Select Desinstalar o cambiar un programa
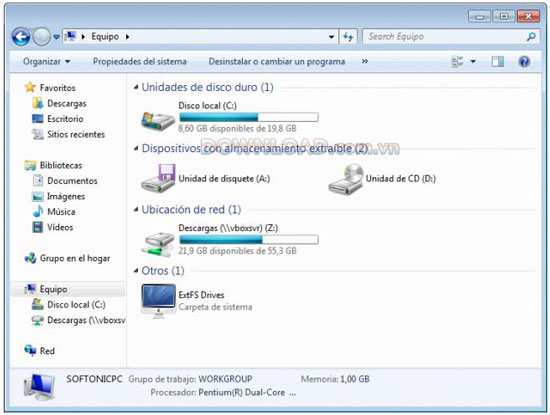 tap(277, 61)
